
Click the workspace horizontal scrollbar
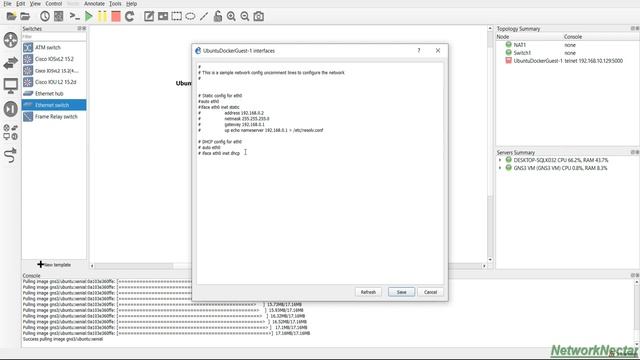(x=288, y=266)
